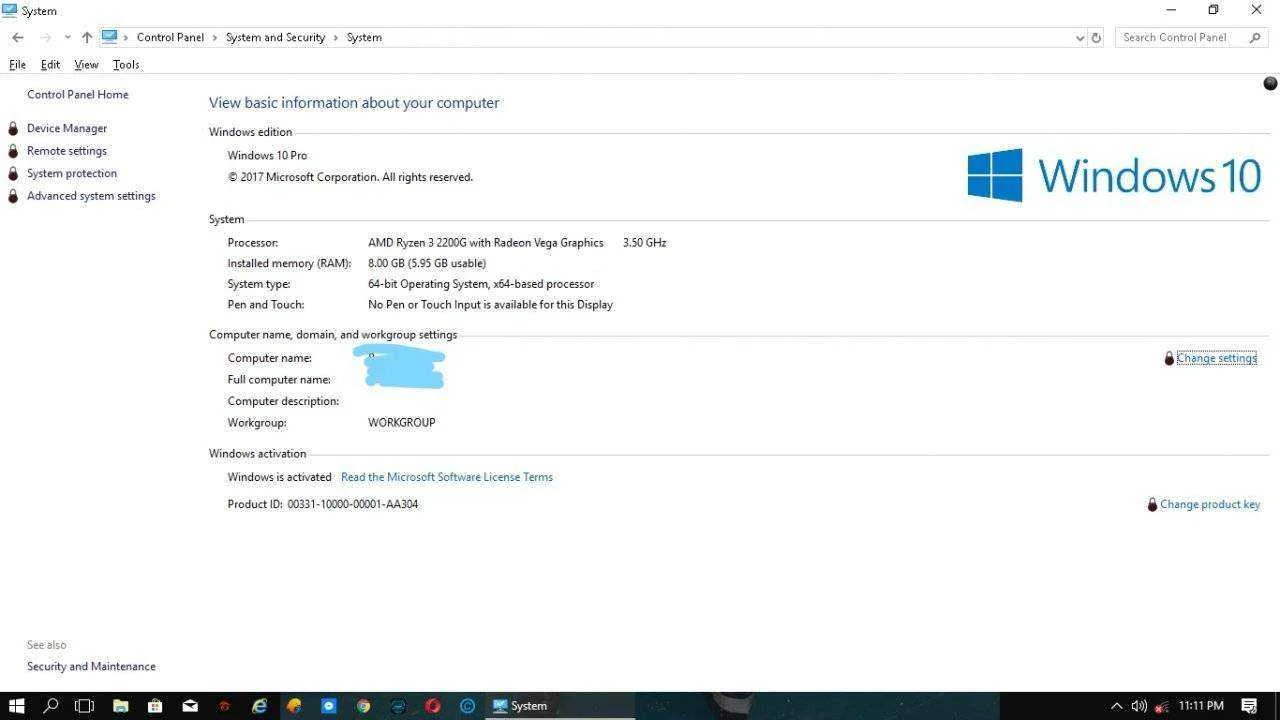The image size is (1280, 720).
Task: Click the WORKGROUP value
Action: [x=402, y=423]
